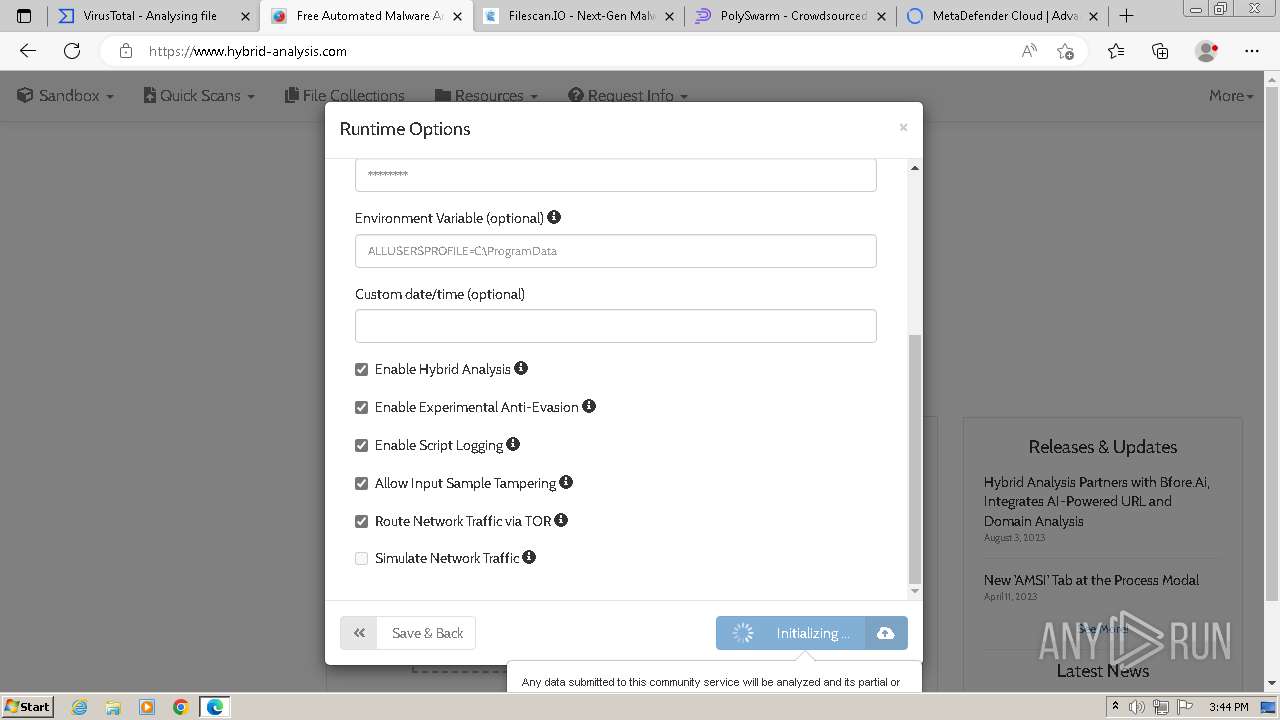Click the cloud upload icon button
Viewport: 1280px width, 720px height.
click(x=886, y=633)
